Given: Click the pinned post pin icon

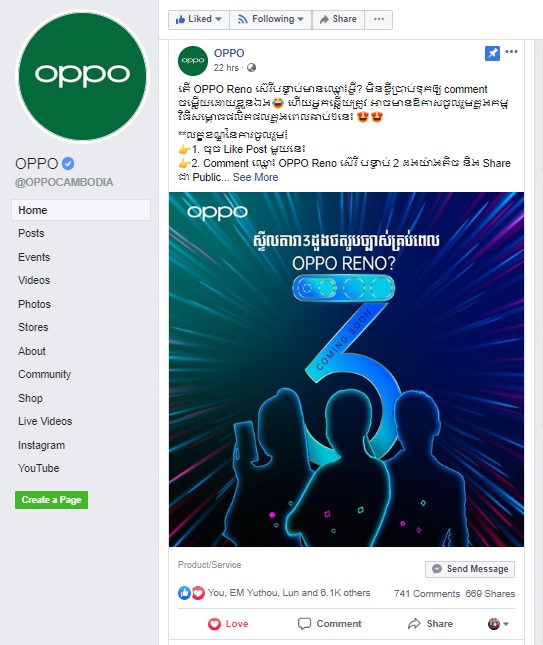Looking at the screenshot, I should (492, 53).
